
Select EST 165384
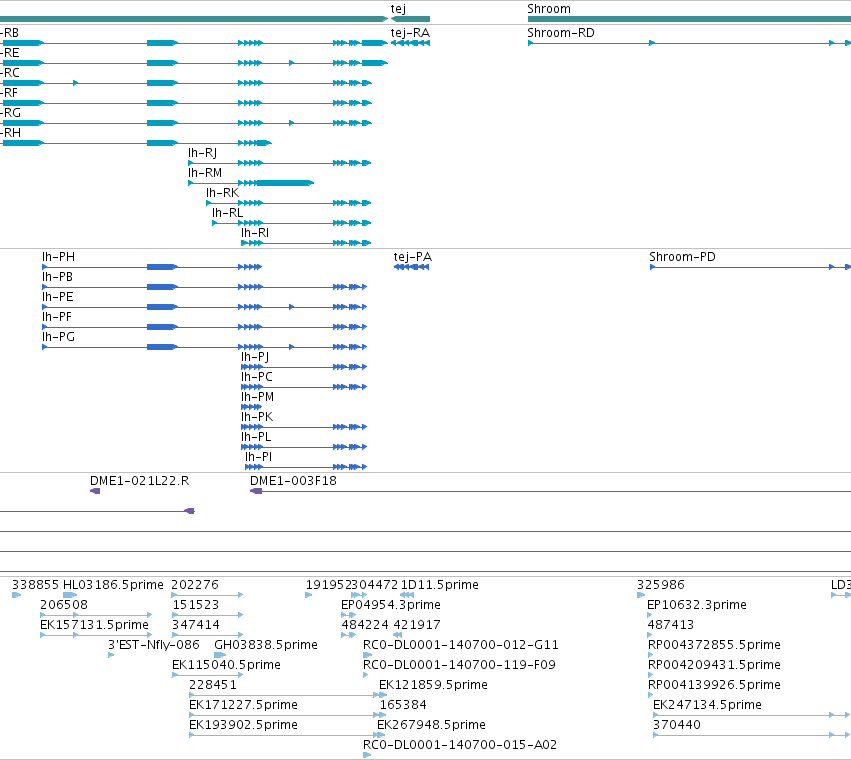403,705
